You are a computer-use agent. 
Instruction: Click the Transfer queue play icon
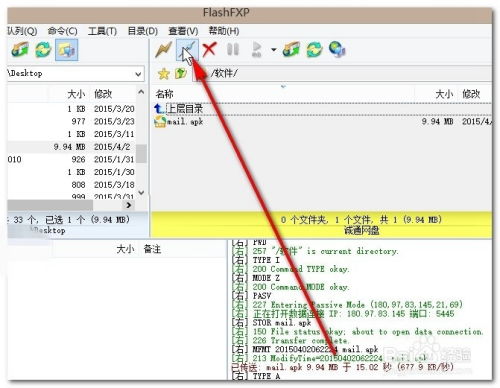click(257, 50)
